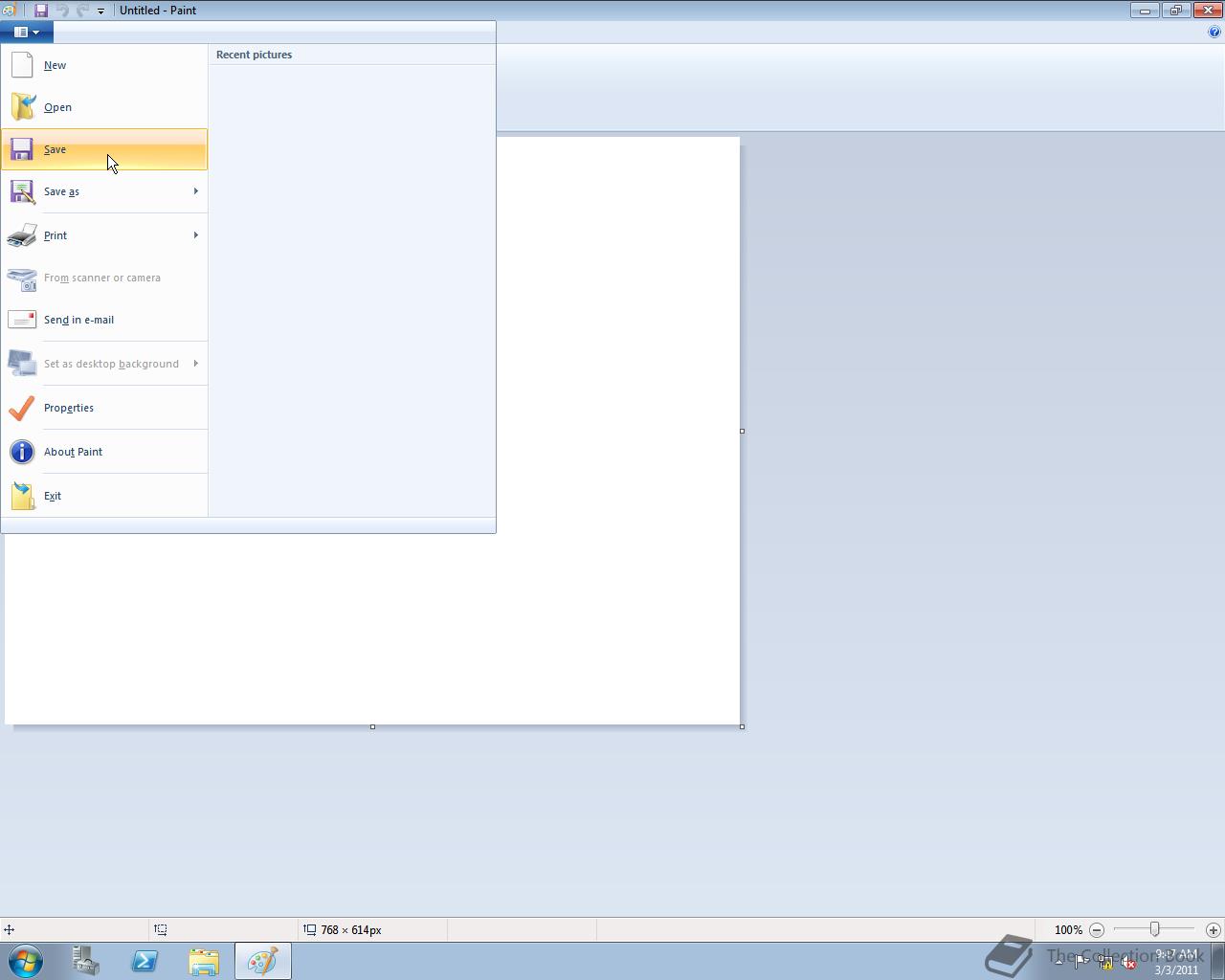Select New from the file menu
The width and height of the screenshot is (1225, 980).
104,65
